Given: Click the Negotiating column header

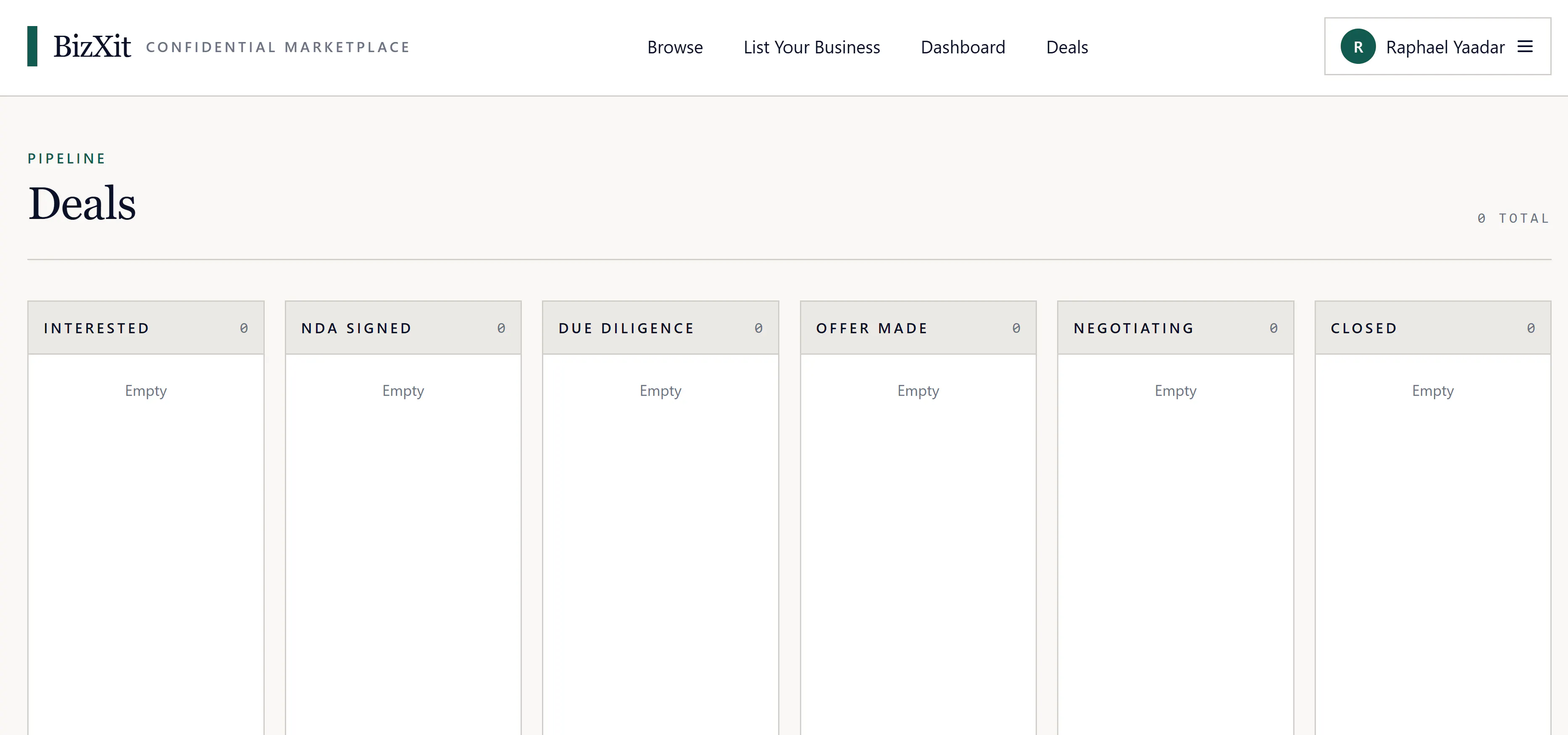Looking at the screenshot, I should tap(1176, 328).
